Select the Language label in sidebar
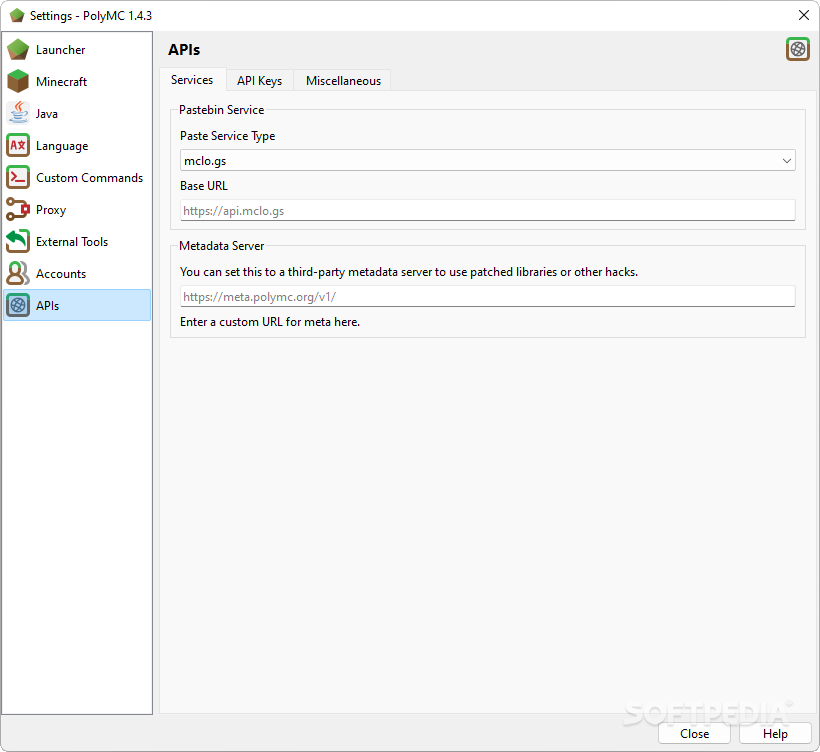Viewport: 820px width, 752px height. 62,146
